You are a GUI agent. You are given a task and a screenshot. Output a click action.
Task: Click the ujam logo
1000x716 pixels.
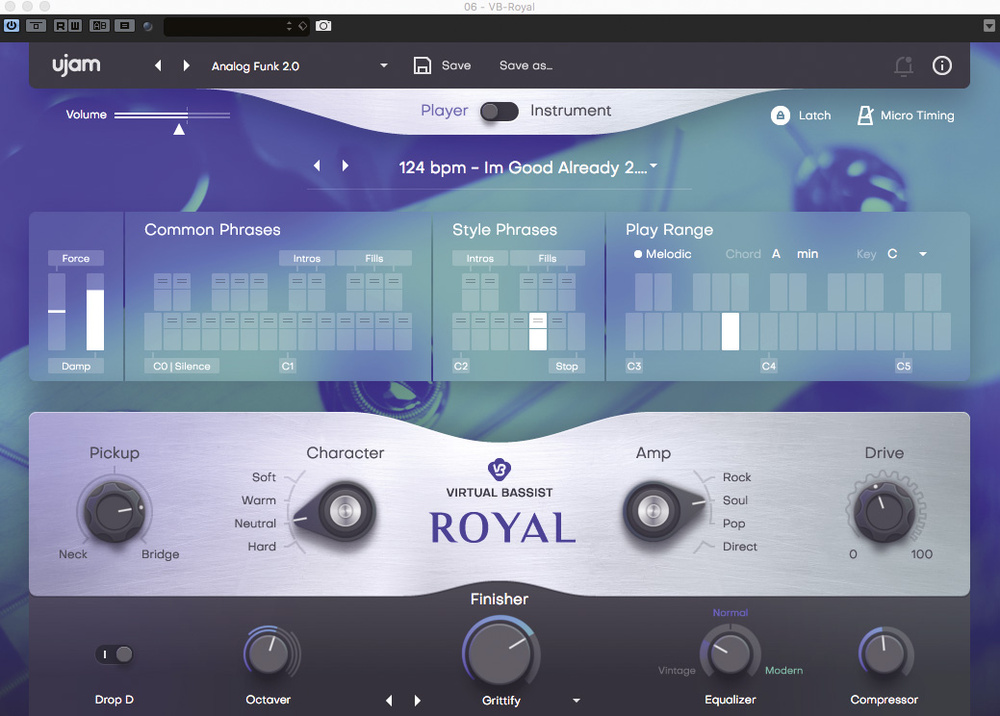coord(77,65)
